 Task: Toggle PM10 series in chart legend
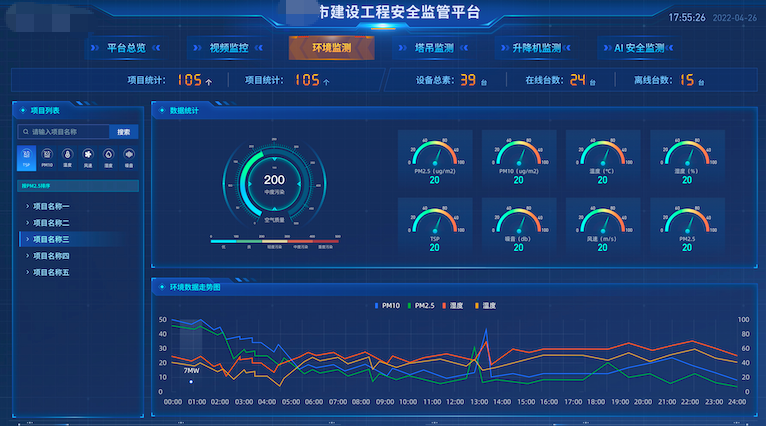[387, 306]
